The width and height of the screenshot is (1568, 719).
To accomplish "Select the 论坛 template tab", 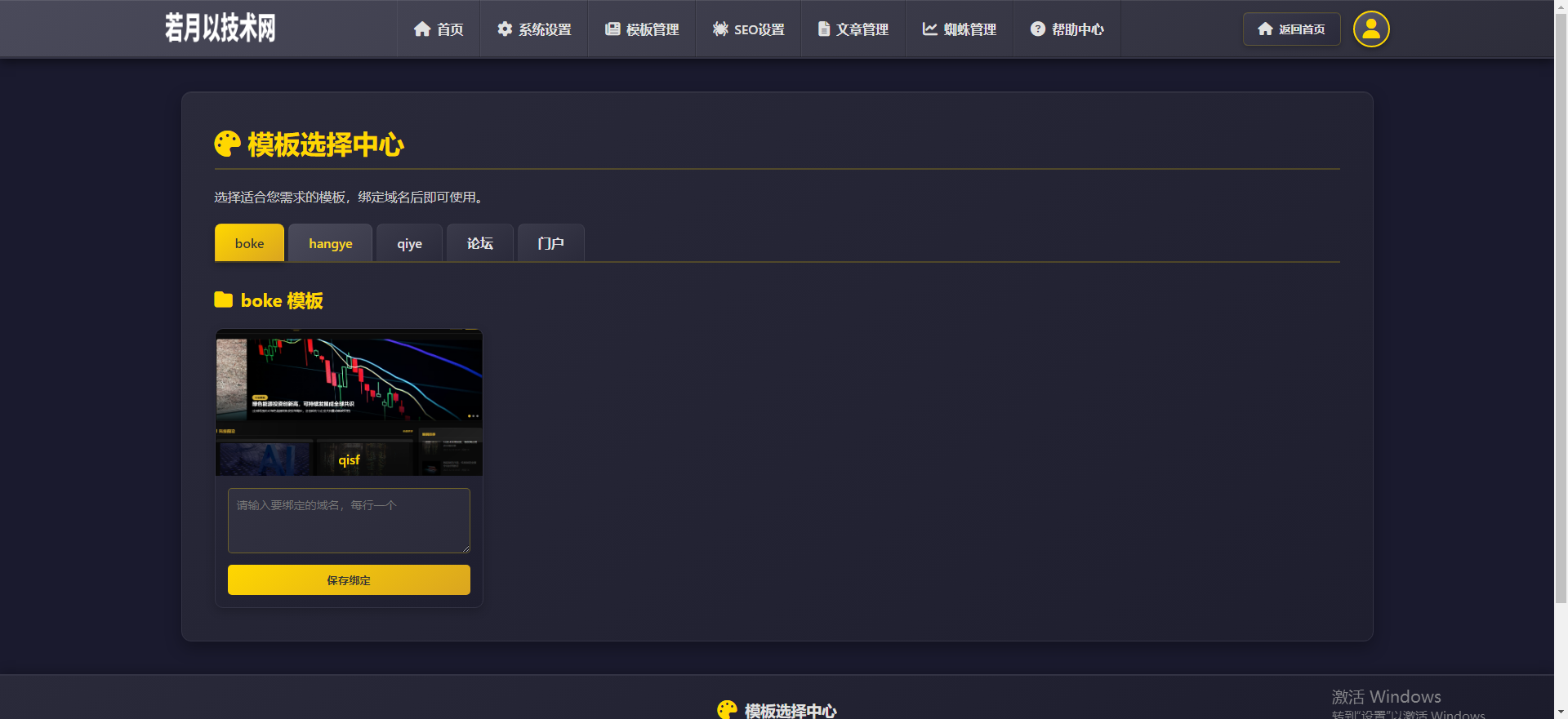I will [479, 243].
